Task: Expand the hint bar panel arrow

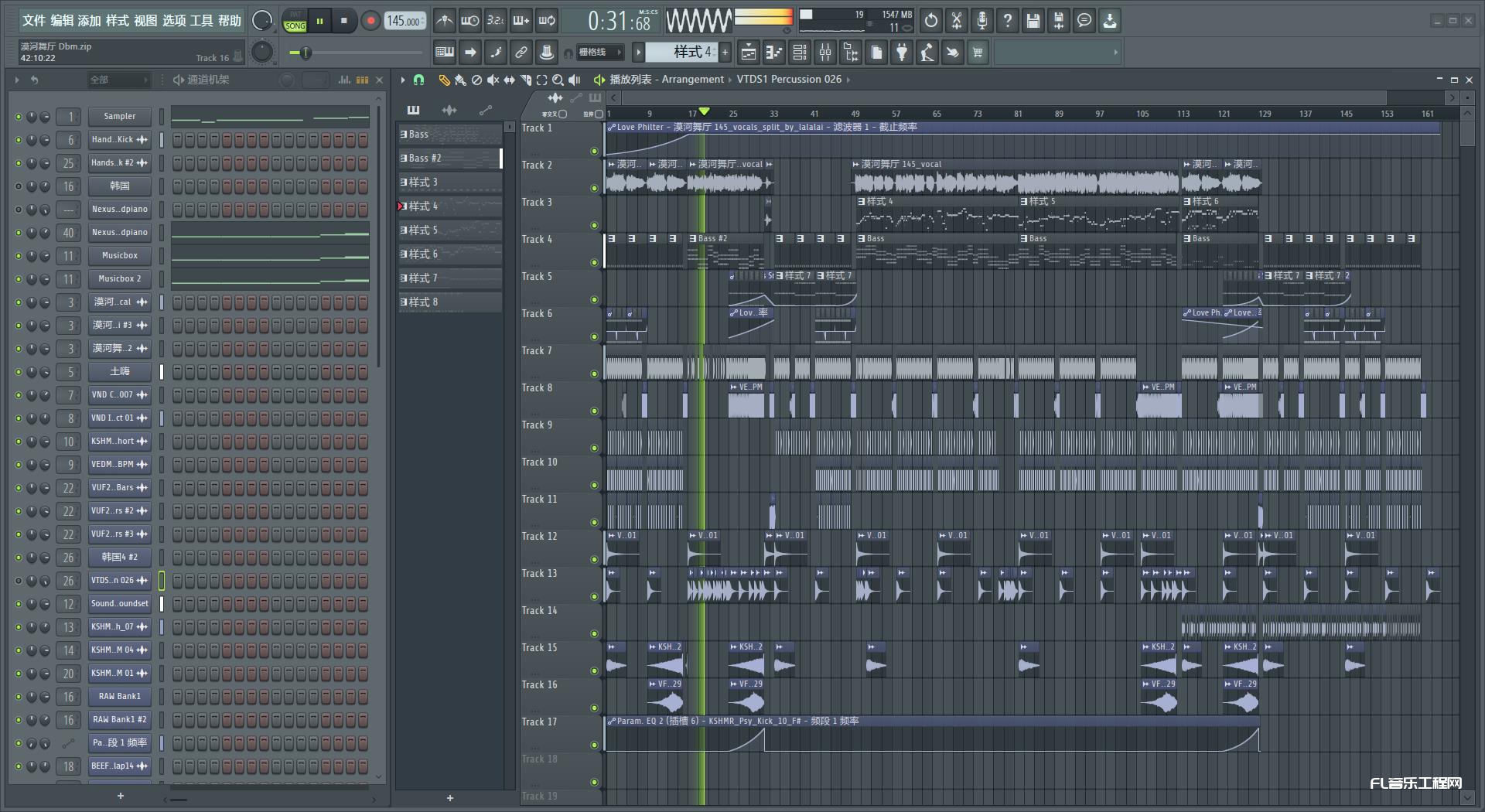Action: click(x=1115, y=53)
